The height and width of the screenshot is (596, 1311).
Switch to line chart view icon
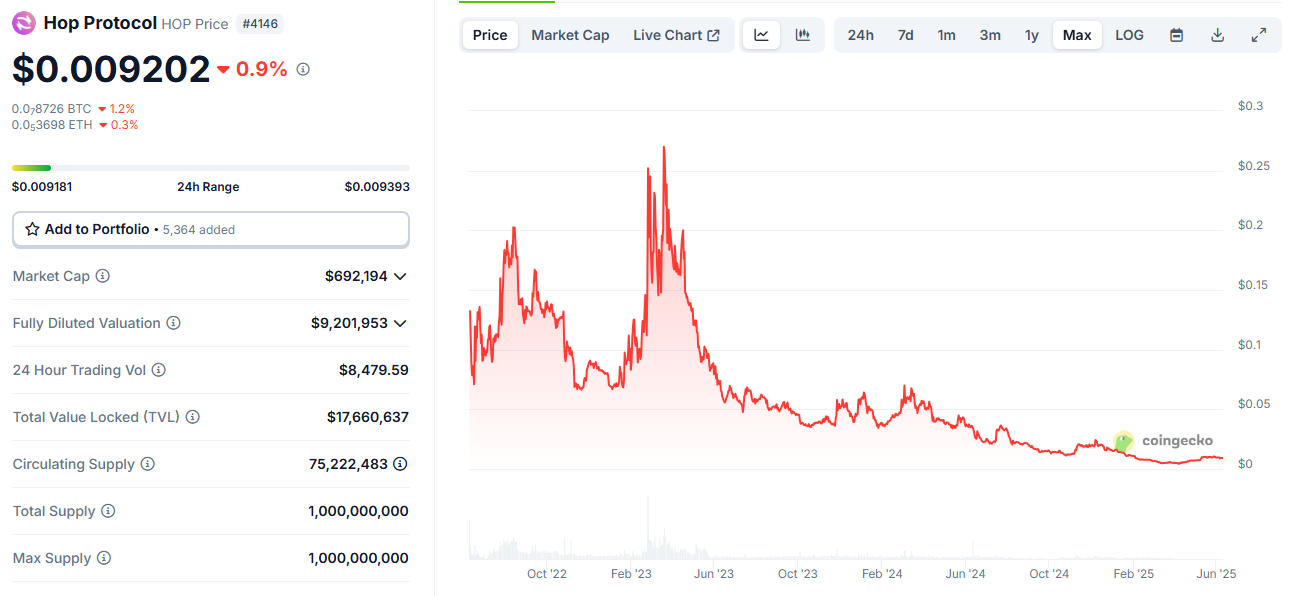click(x=762, y=35)
